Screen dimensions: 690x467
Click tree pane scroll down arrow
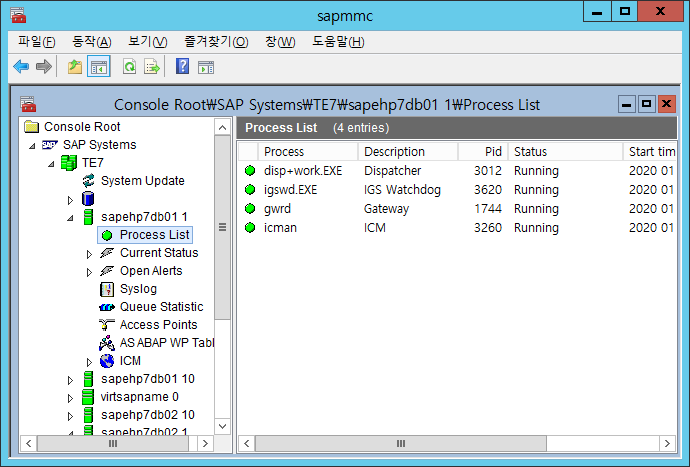pyautogui.click(x=223, y=426)
